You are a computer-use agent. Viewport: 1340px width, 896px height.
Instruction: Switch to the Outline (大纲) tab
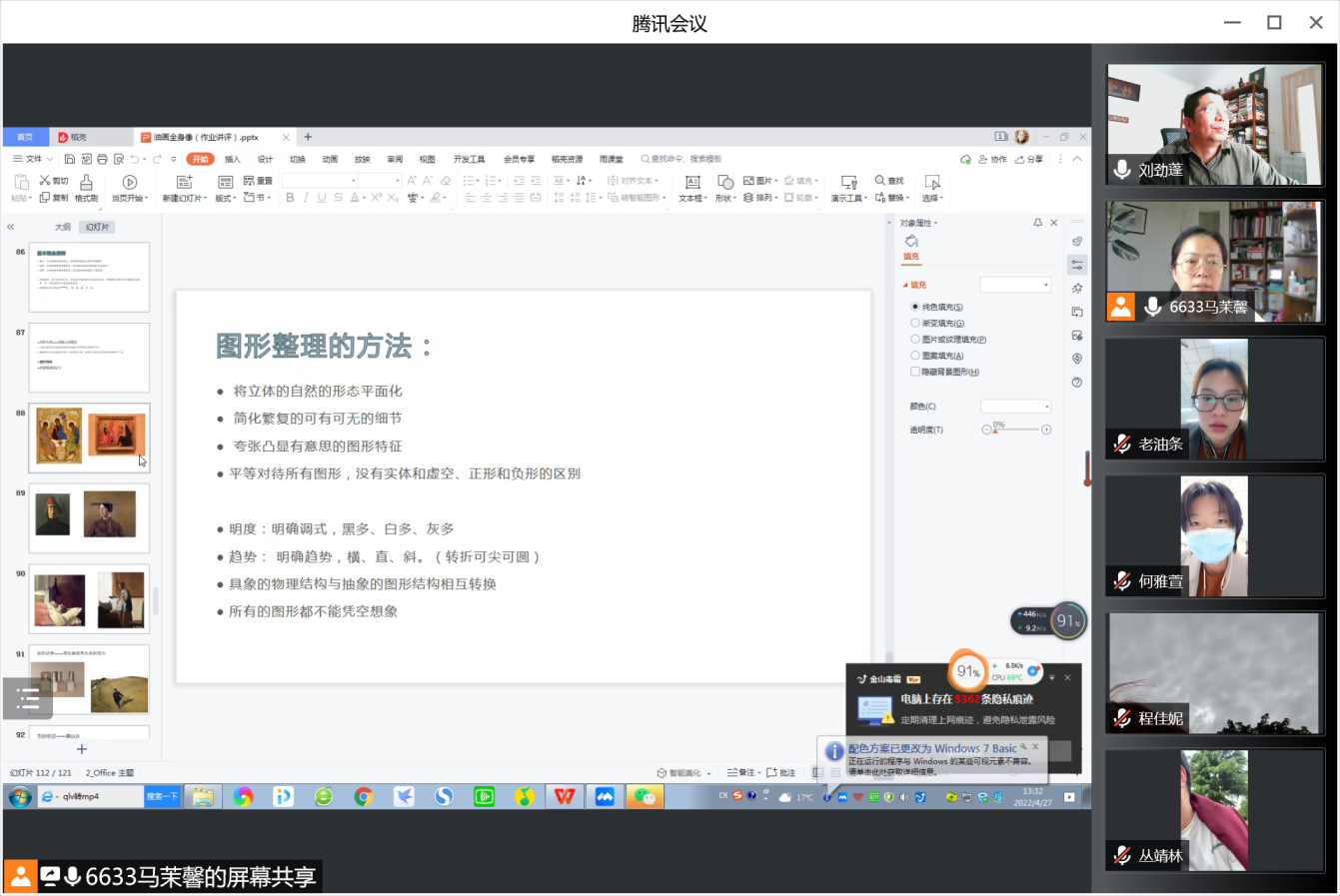coord(63,228)
